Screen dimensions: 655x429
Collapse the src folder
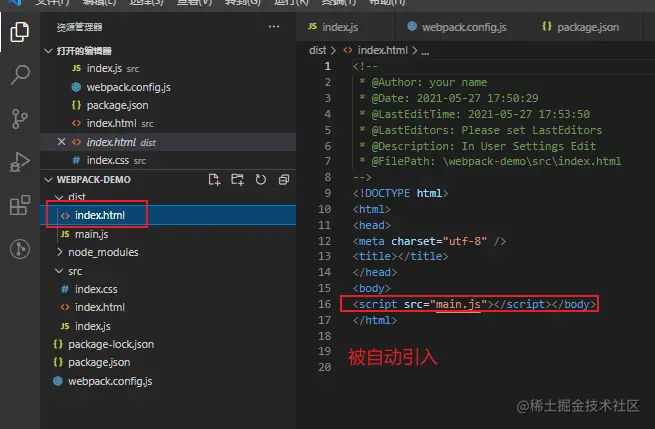(59, 271)
